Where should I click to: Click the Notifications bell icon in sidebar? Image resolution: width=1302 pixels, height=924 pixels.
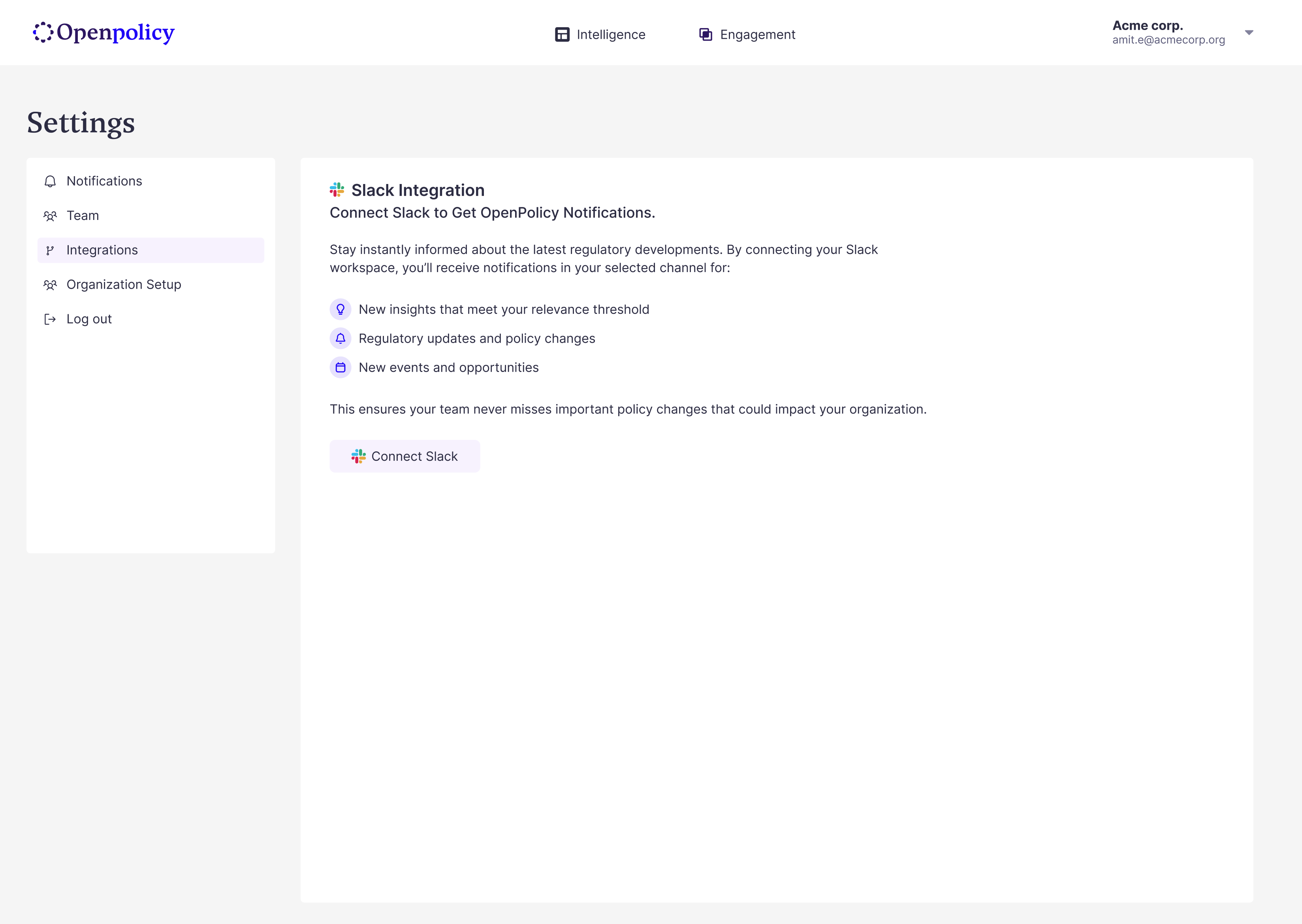tap(50, 182)
